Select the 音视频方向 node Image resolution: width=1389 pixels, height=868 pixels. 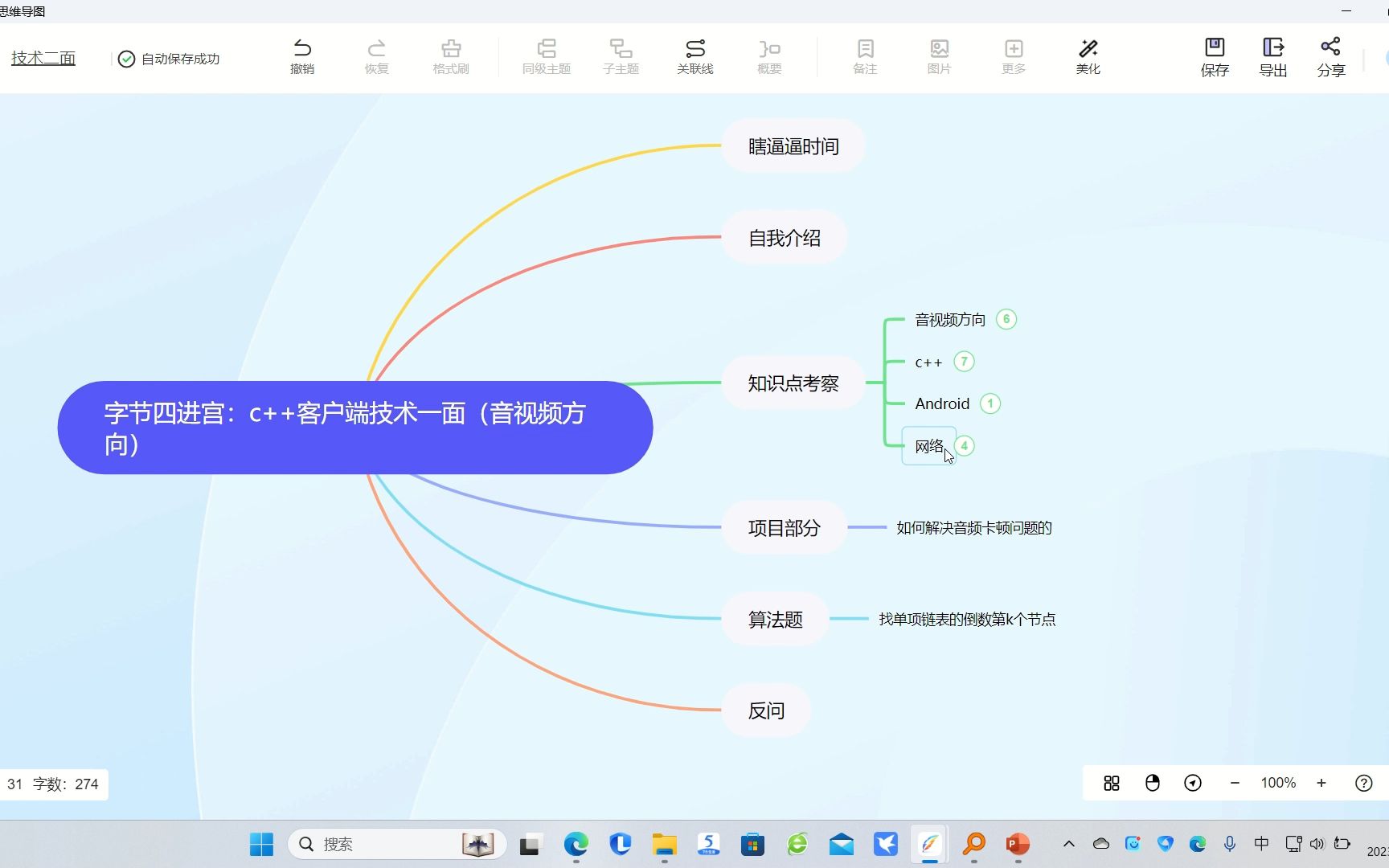[950, 320]
